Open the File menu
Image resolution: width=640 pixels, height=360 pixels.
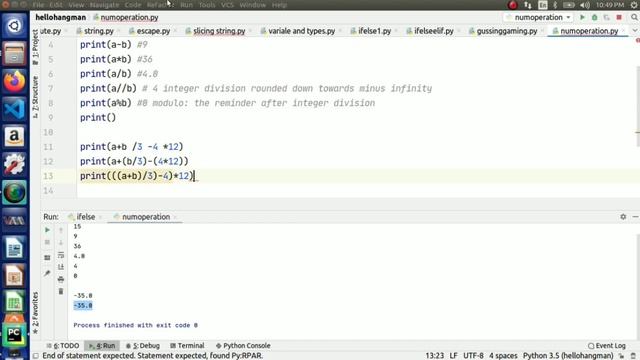pyautogui.click(x=38, y=5)
